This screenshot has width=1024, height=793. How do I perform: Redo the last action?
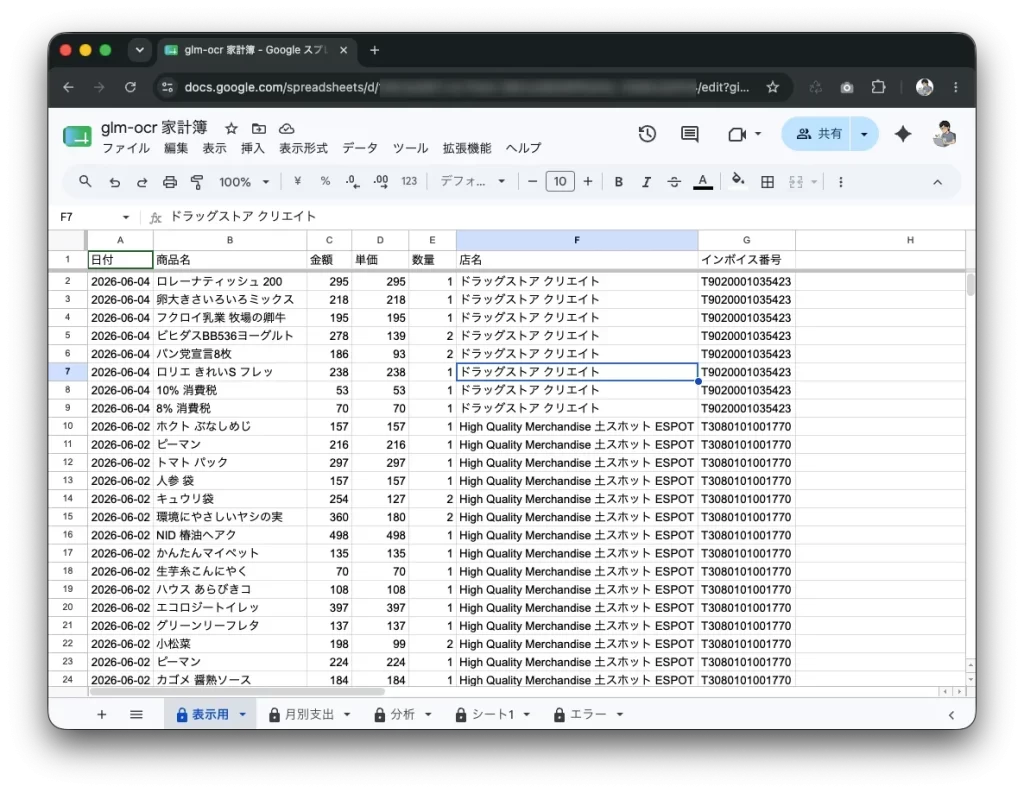coord(142,182)
